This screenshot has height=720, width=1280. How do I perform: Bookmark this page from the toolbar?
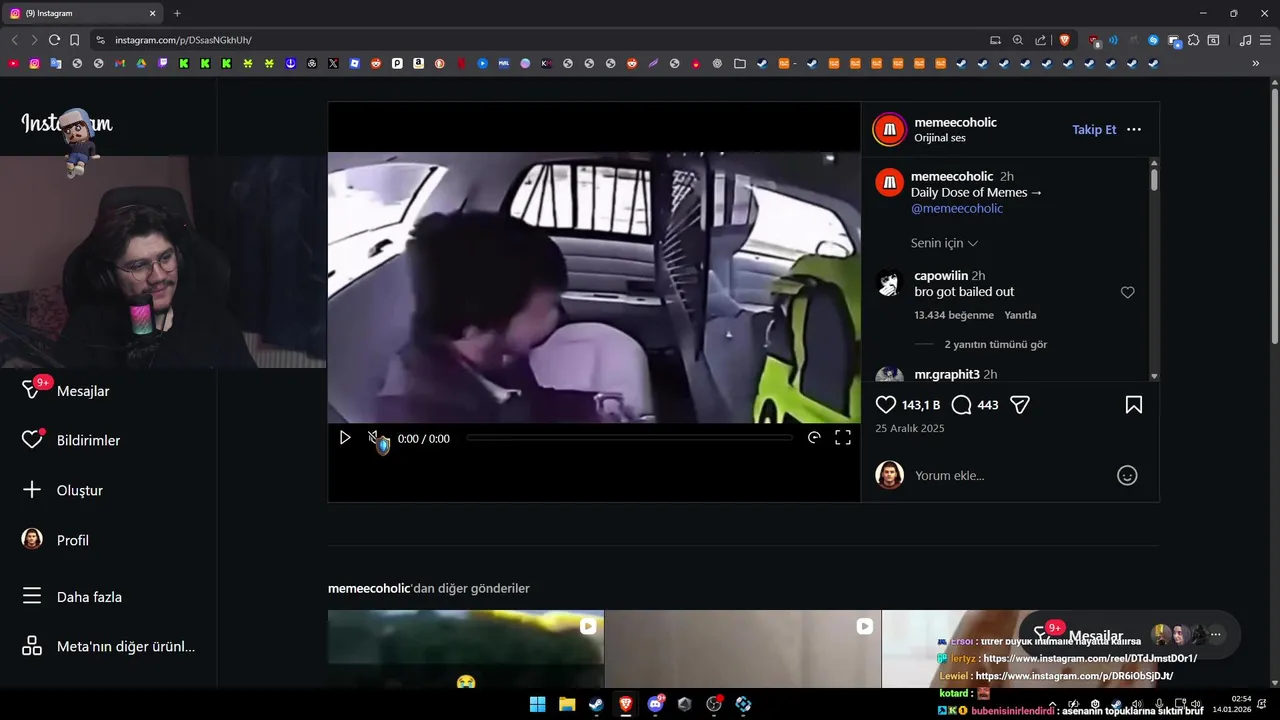coord(74,40)
